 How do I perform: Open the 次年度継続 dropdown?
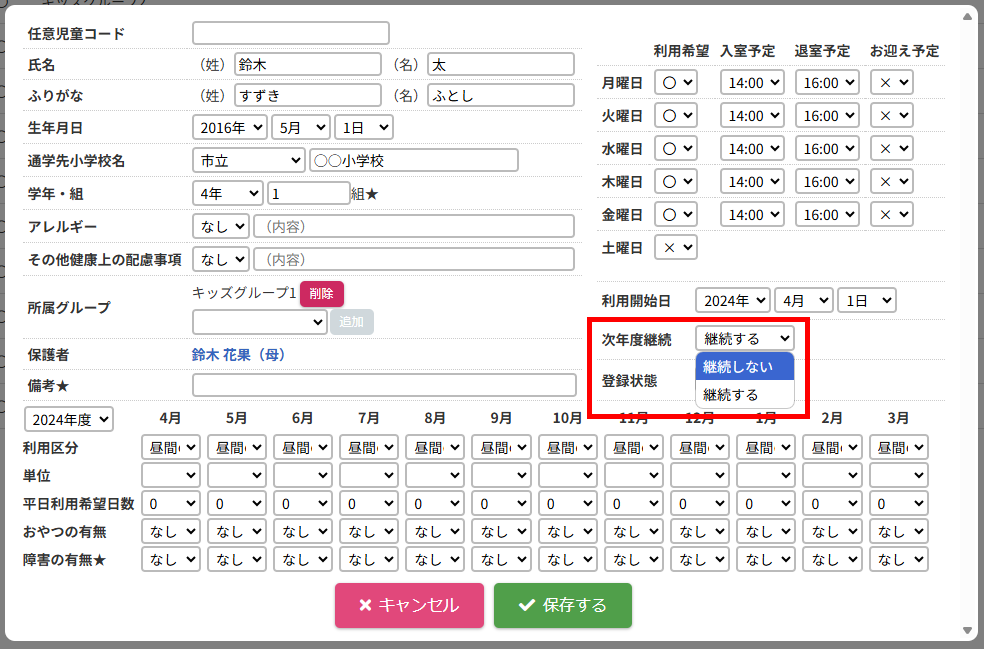pos(744,339)
